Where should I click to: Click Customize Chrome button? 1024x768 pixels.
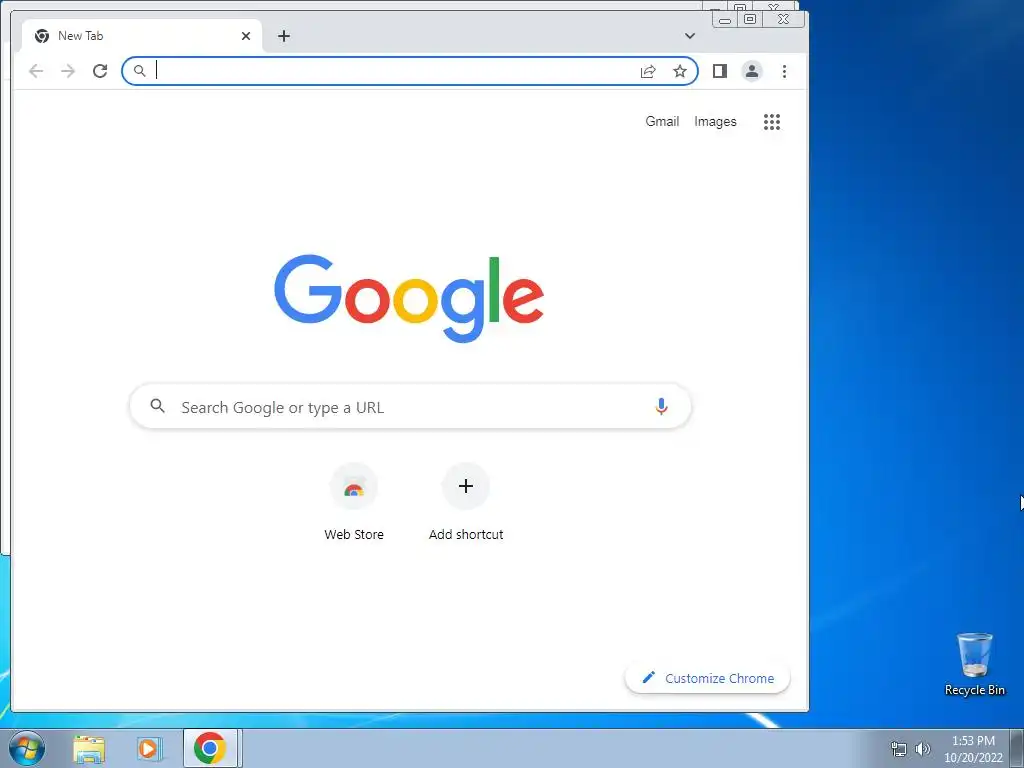click(x=708, y=678)
